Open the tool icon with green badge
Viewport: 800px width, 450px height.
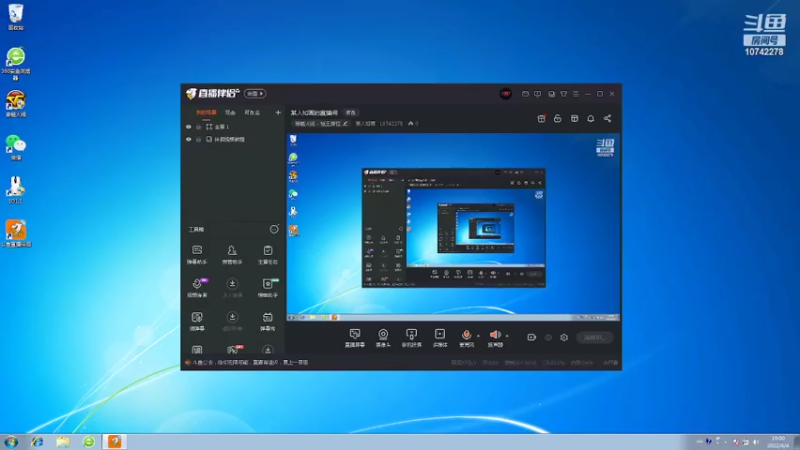267,288
